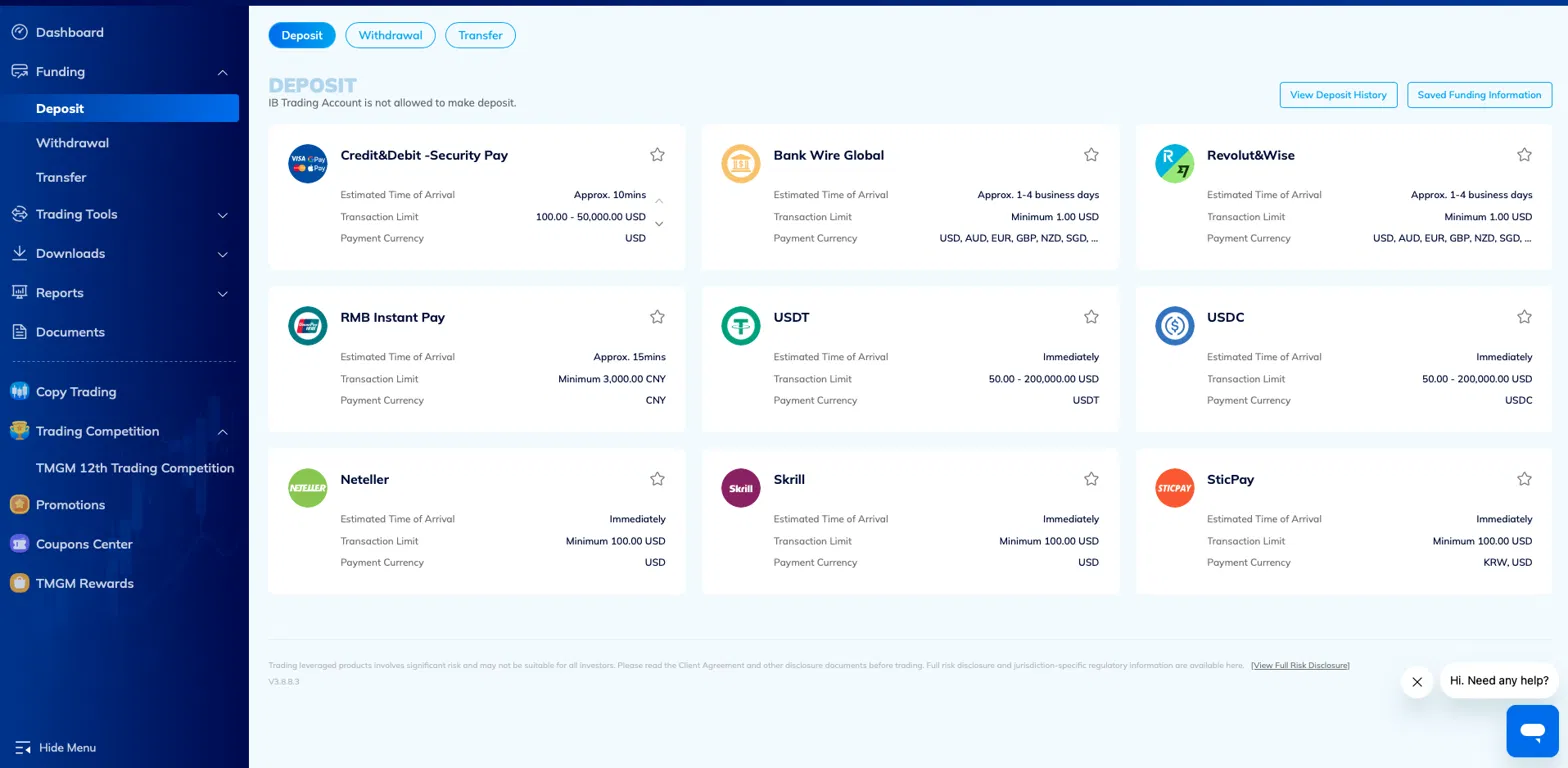Viewport: 1568px width, 768px height.
Task: Mark SticPay as favorite with star
Action: point(1524,479)
